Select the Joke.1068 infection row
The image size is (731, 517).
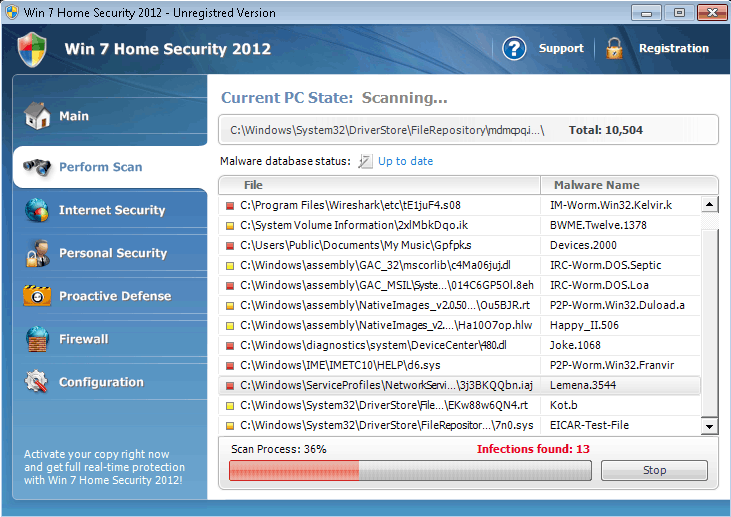click(x=459, y=345)
